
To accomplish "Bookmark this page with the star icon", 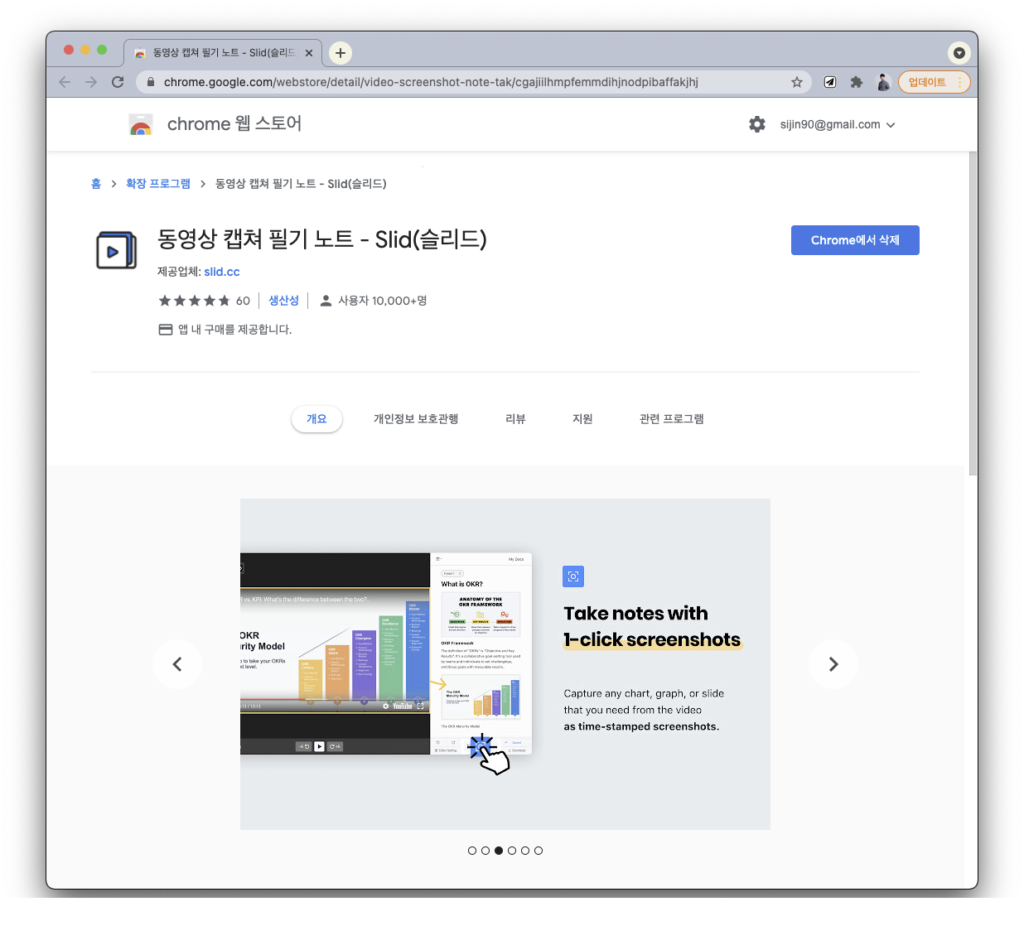I will point(797,82).
